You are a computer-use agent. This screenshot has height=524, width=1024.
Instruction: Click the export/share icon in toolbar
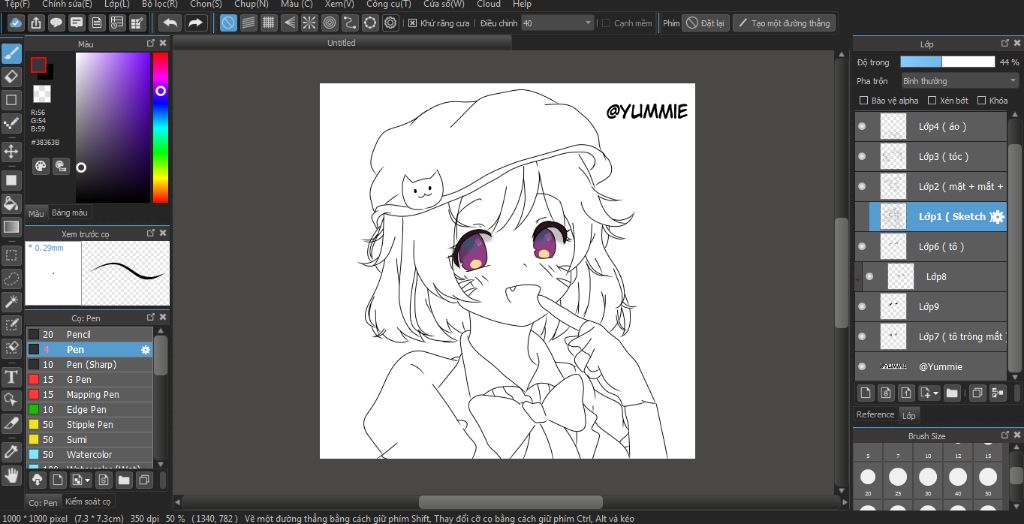tap(36, 23)
